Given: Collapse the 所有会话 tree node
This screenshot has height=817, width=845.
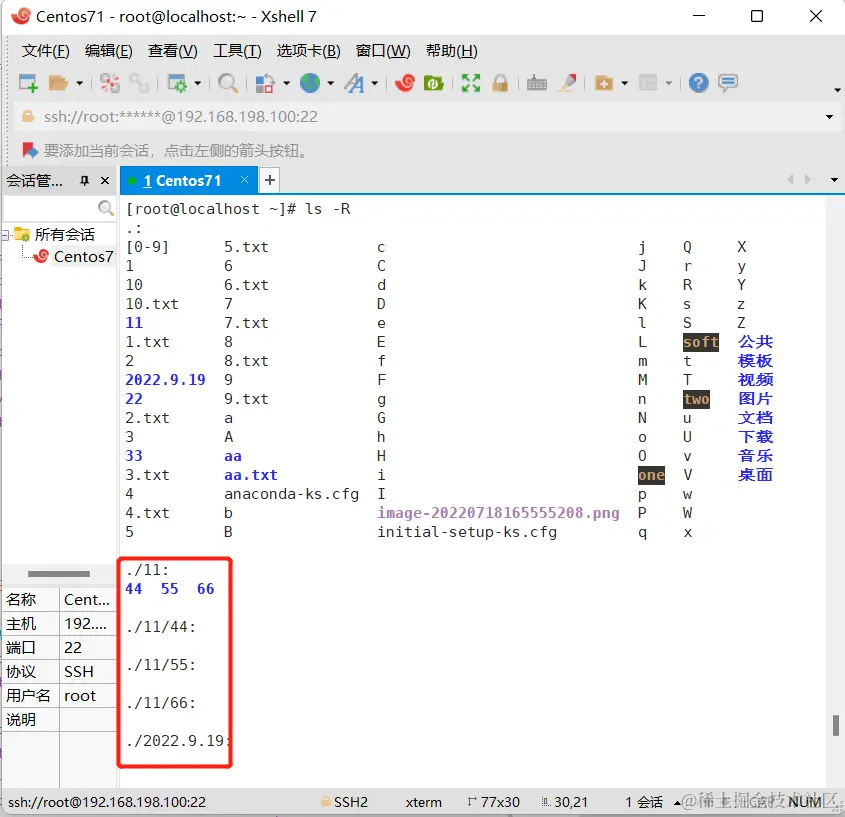Looking at the screenshot, I should [7, 235].
